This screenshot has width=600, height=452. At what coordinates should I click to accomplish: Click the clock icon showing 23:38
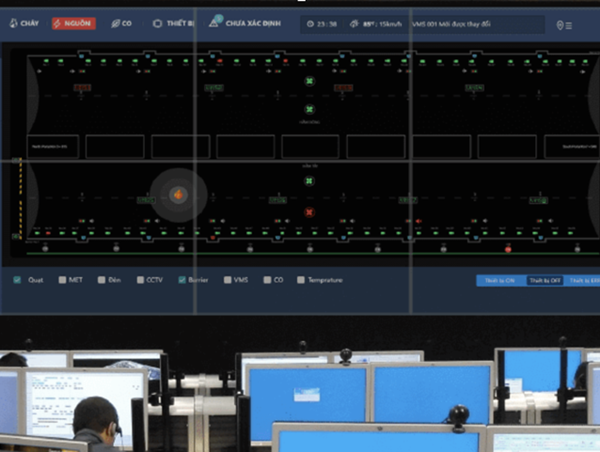coord(310,24)
